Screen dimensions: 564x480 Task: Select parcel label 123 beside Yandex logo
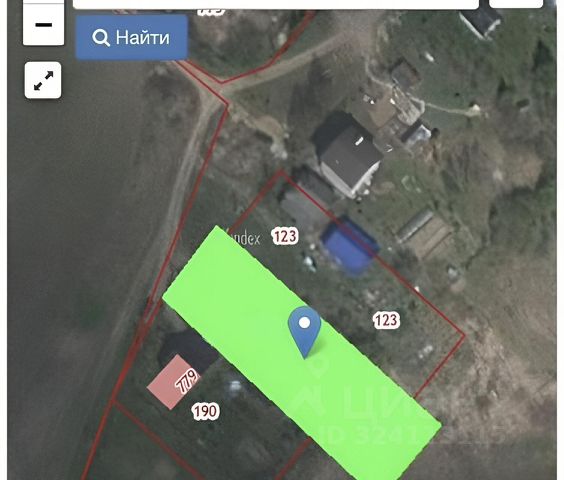point(285,236)
